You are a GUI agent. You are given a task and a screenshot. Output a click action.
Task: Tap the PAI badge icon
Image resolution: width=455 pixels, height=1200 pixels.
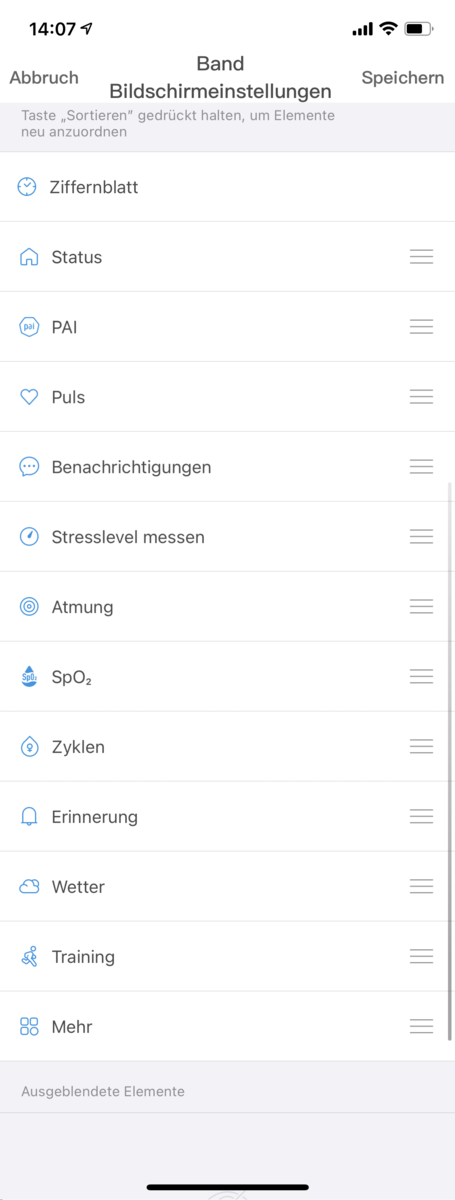click(30, 327)
